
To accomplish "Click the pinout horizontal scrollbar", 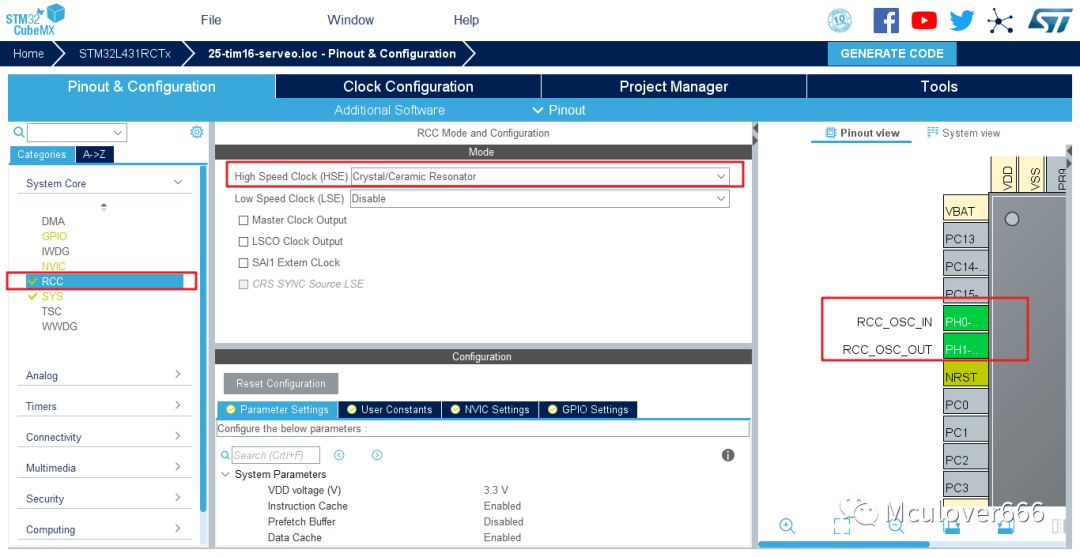I will pyautogui.click(x=844, y=545).
